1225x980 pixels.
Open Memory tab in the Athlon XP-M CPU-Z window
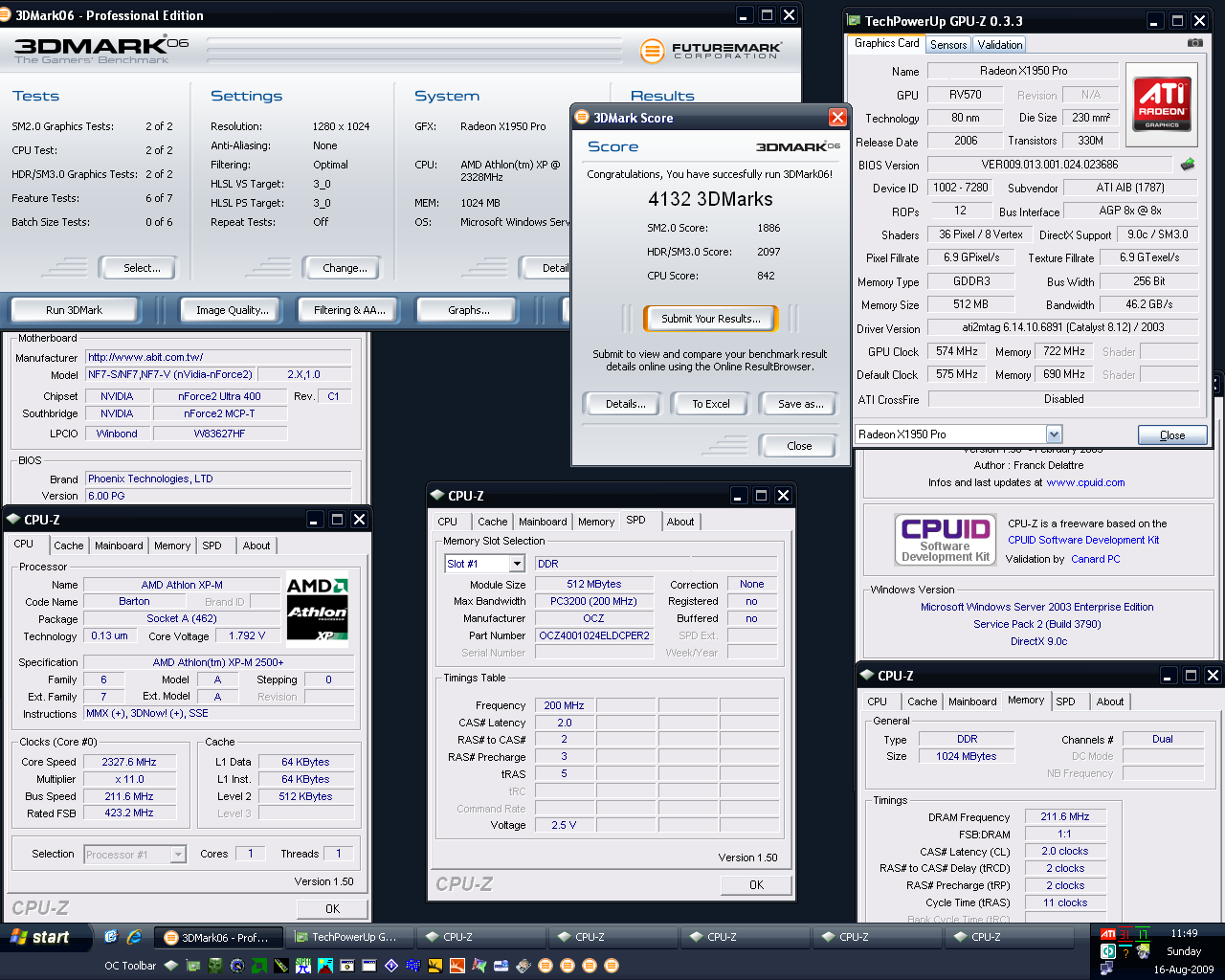pyautogui.click(x=172, y=546)
